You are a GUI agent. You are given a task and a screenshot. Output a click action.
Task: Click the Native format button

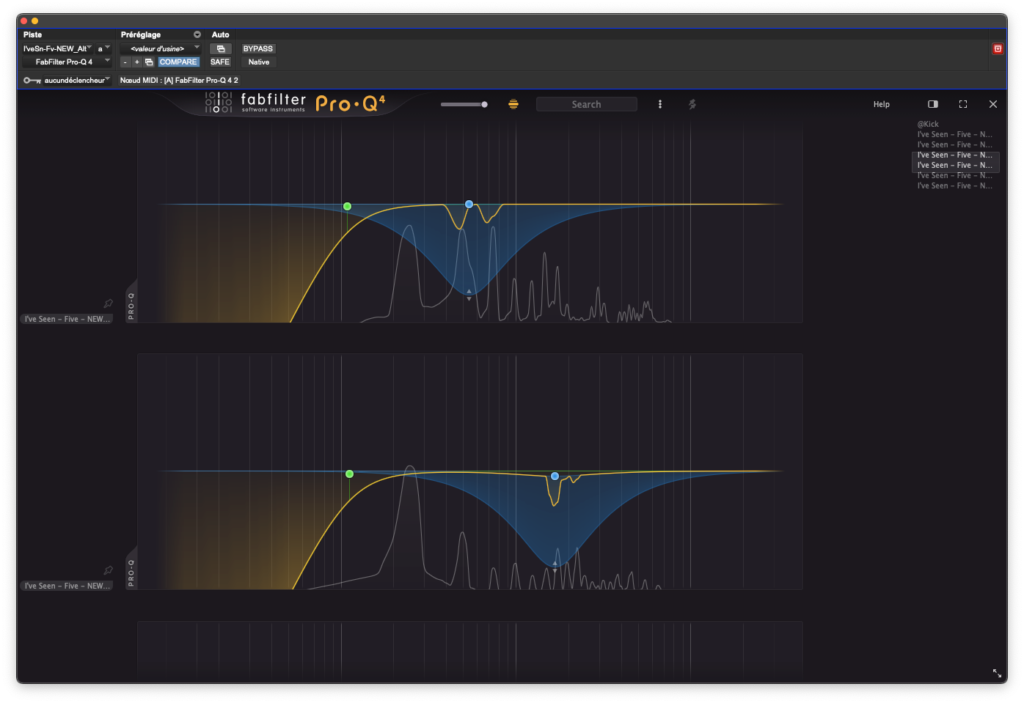[259, 62]
